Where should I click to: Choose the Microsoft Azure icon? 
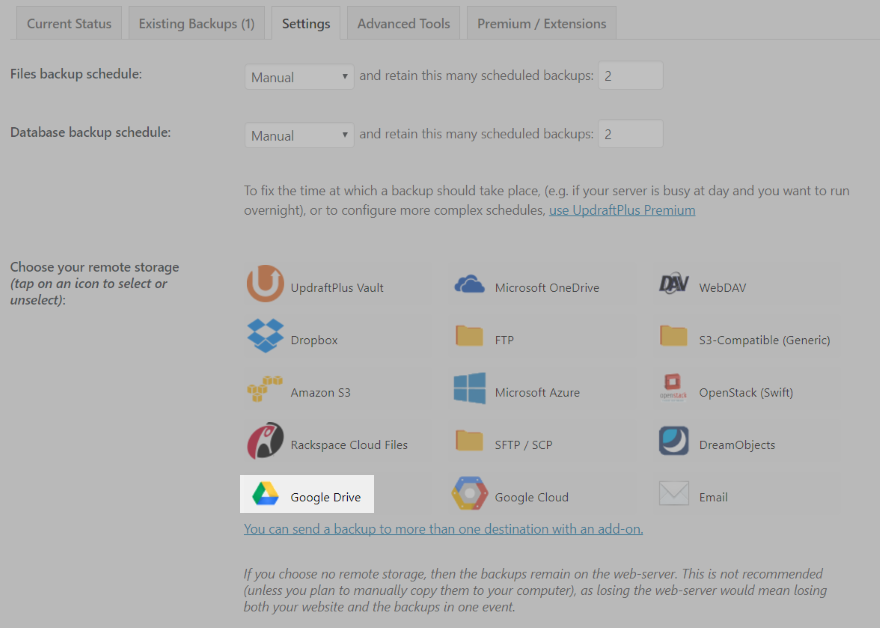click(470, 388)
